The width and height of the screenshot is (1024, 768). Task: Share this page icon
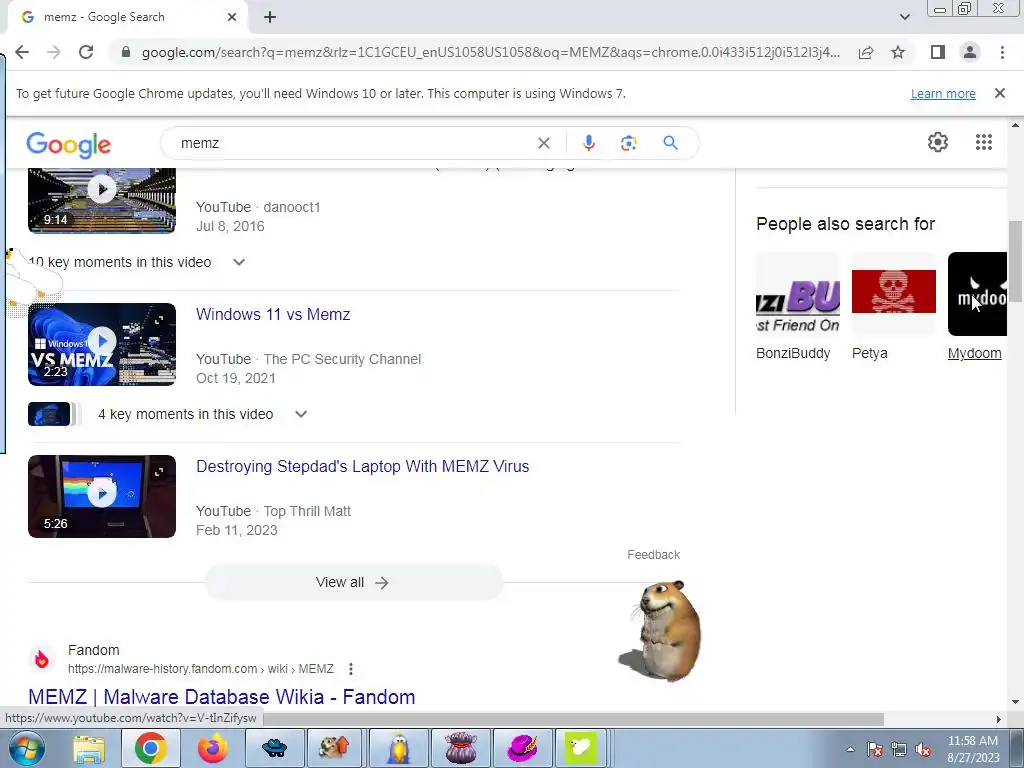[866, 52]
